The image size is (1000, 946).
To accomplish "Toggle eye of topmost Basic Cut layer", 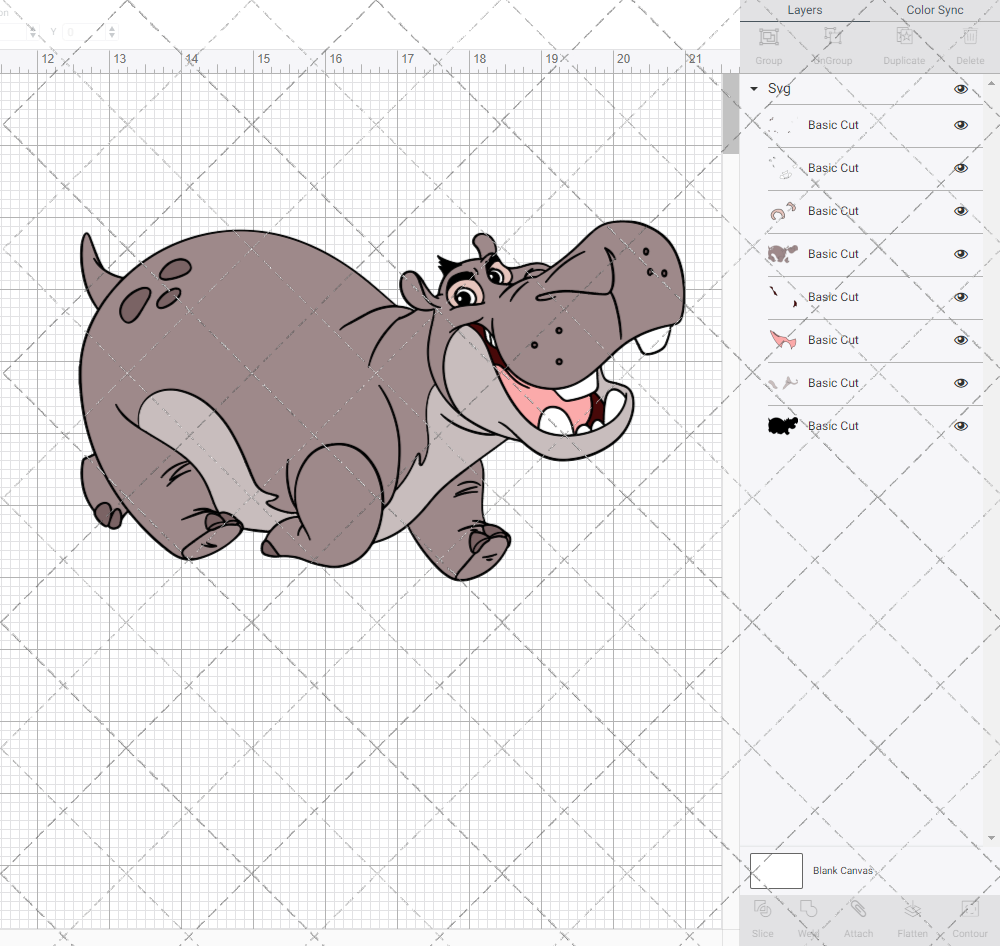I will pyautogui.click(x=960, y=124).
